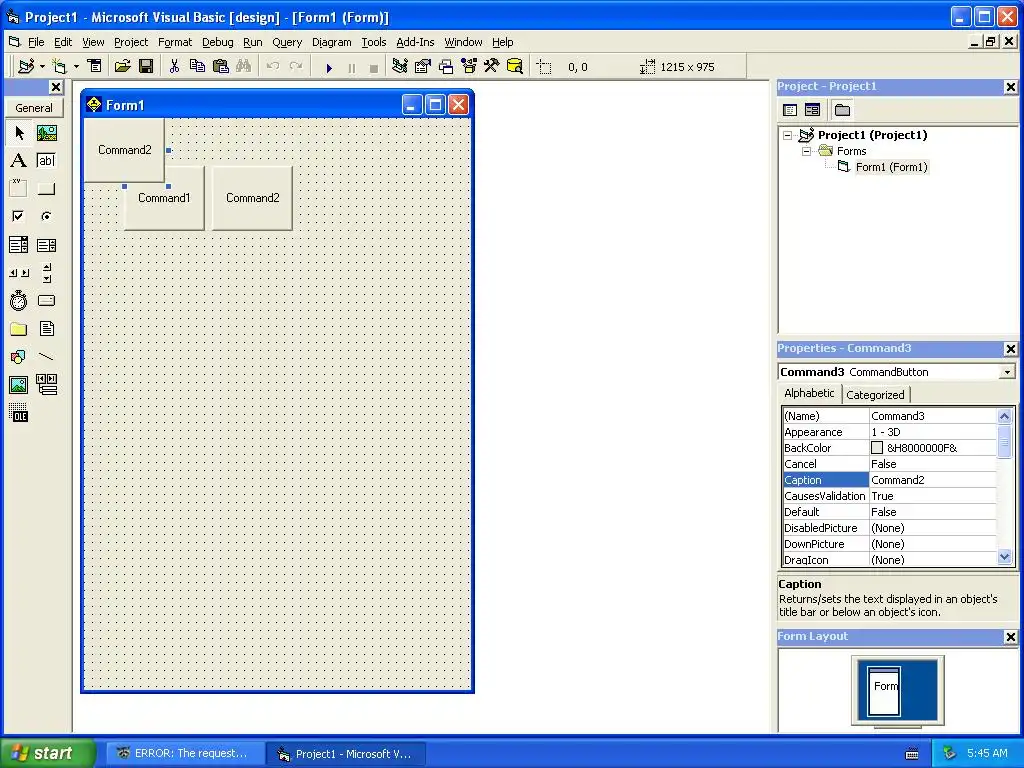Select the DirListBox folder tool
The width and height of the screenshot is (1024, 768).
tap(19, 328)
